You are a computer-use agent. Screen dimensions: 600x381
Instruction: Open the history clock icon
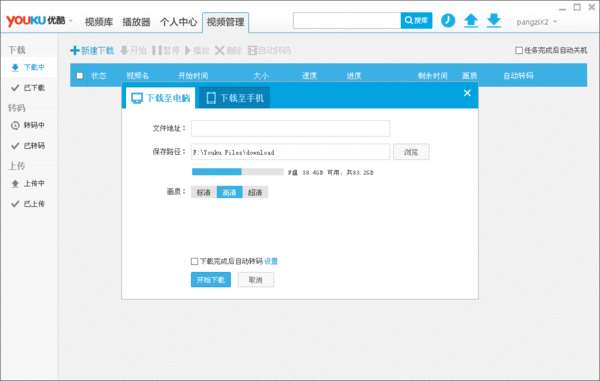pyautogui.click(x=448, y=21)
